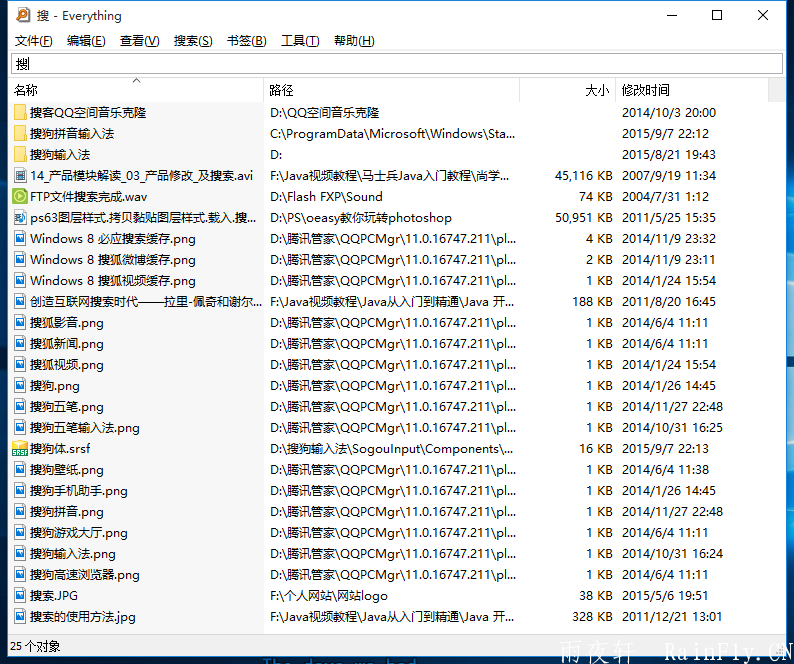Click the ps63图层样式 file icon
The height and width of the screenshot is (664, 794).
click(x=20, y=218)
